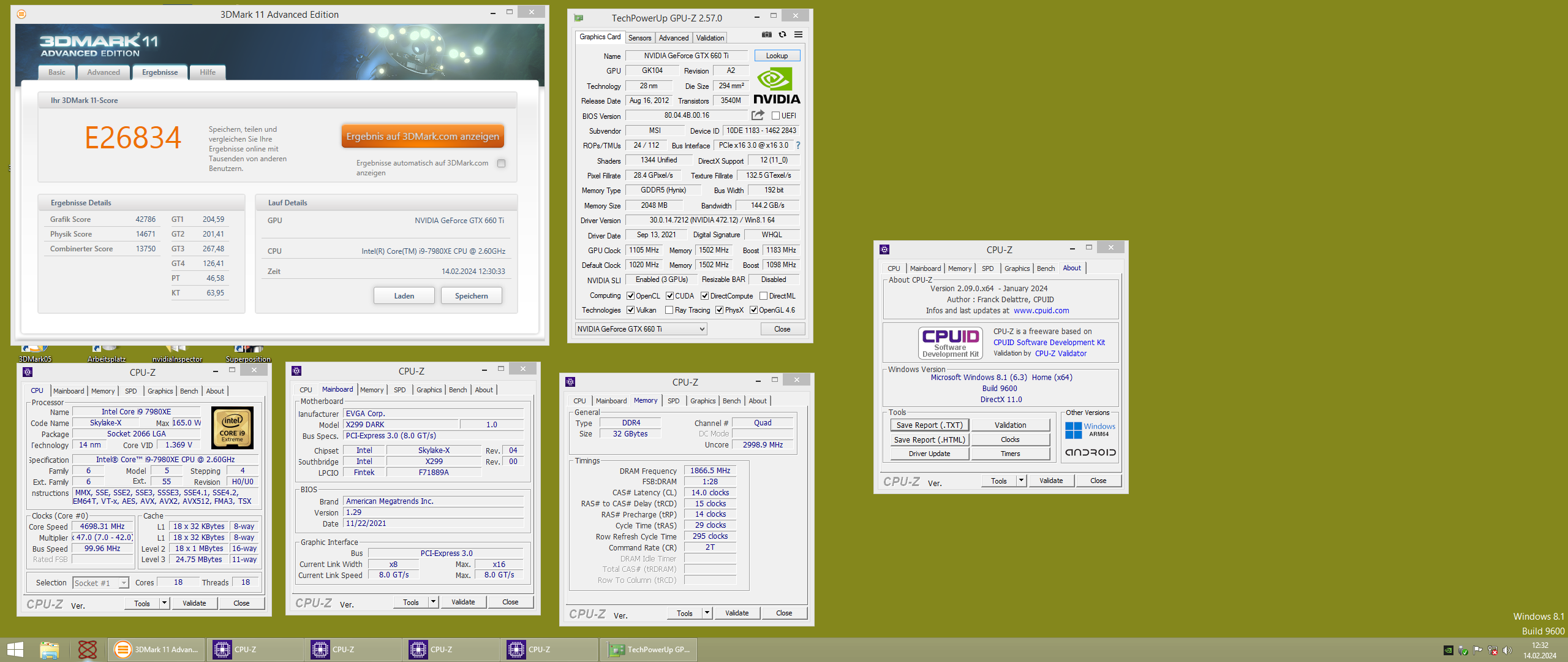The image size is (1568, 662).
Task: Expand Tools arrow in CPU-Z CPU tab window
Action: 164,603
